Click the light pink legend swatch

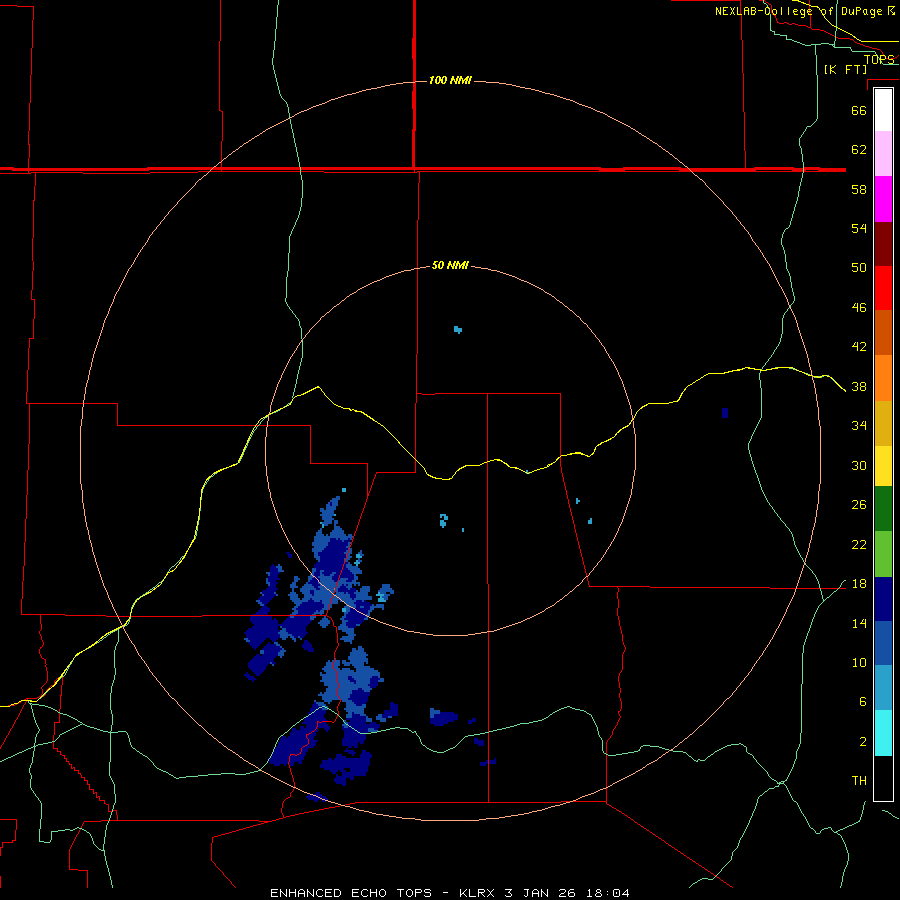(883, 154)
